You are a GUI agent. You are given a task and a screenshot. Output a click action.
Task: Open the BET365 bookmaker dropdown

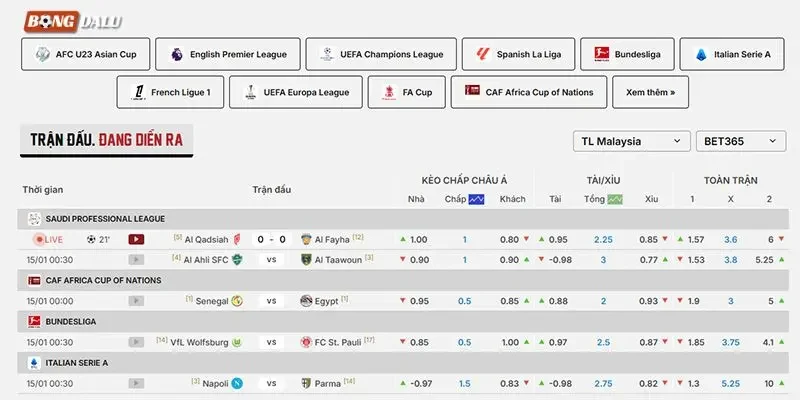741,141
